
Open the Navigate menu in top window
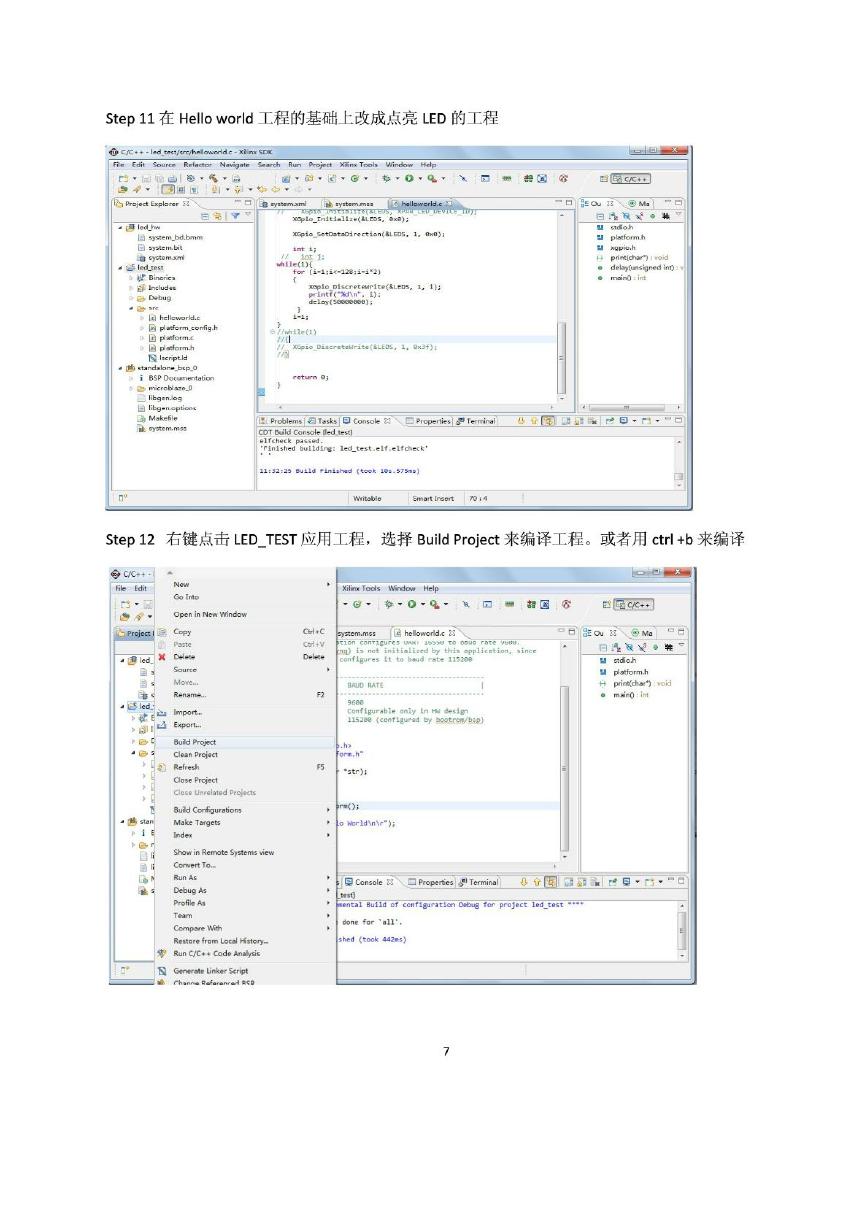pos(235,164)
